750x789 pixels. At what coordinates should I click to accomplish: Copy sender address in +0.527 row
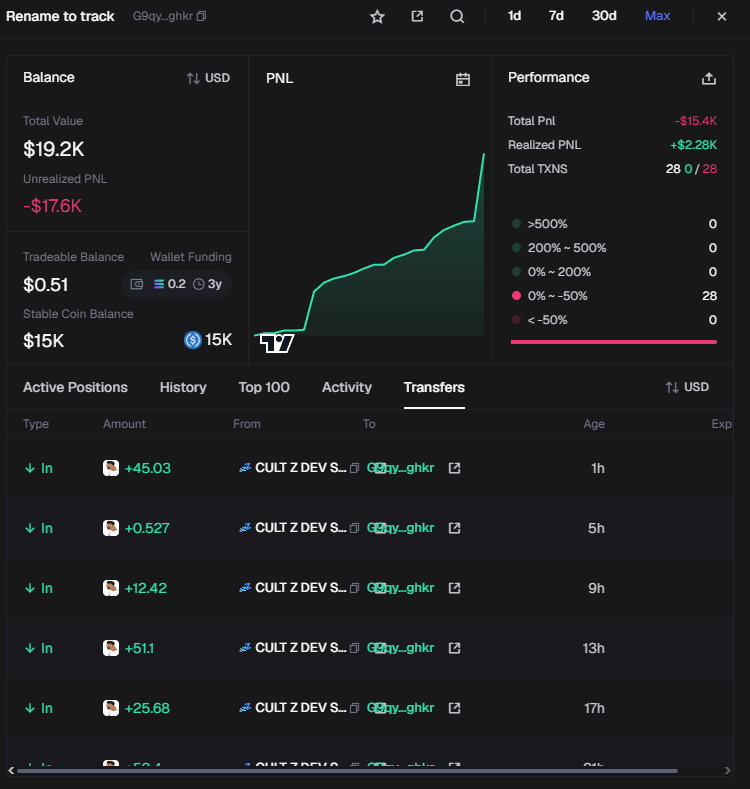(x=354, y=528)
